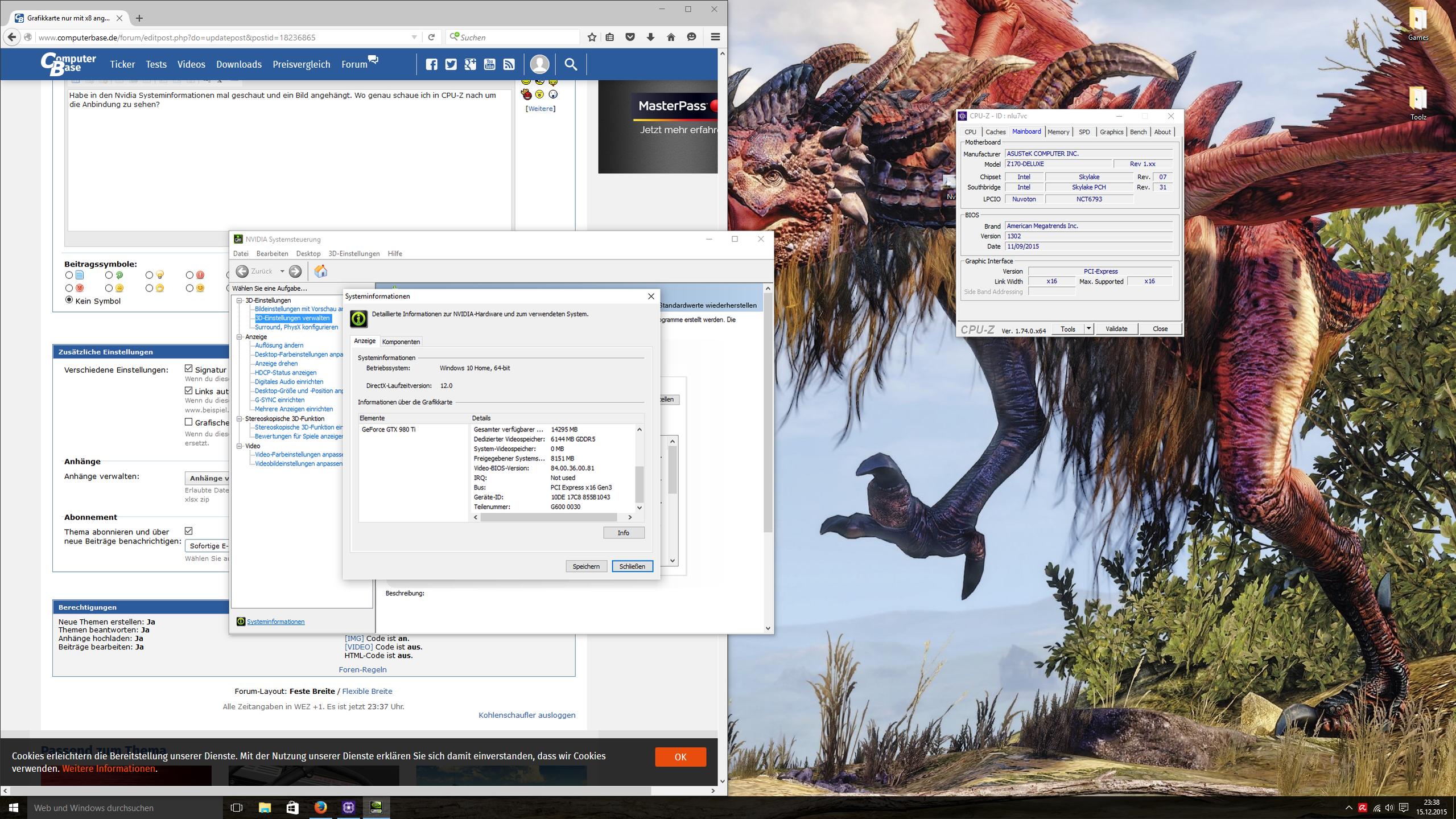Image resolution: width=1456 pixels, height=819 pixels.
Task: Open Firefox hamburger menu icon
Action: pos(715,37)
